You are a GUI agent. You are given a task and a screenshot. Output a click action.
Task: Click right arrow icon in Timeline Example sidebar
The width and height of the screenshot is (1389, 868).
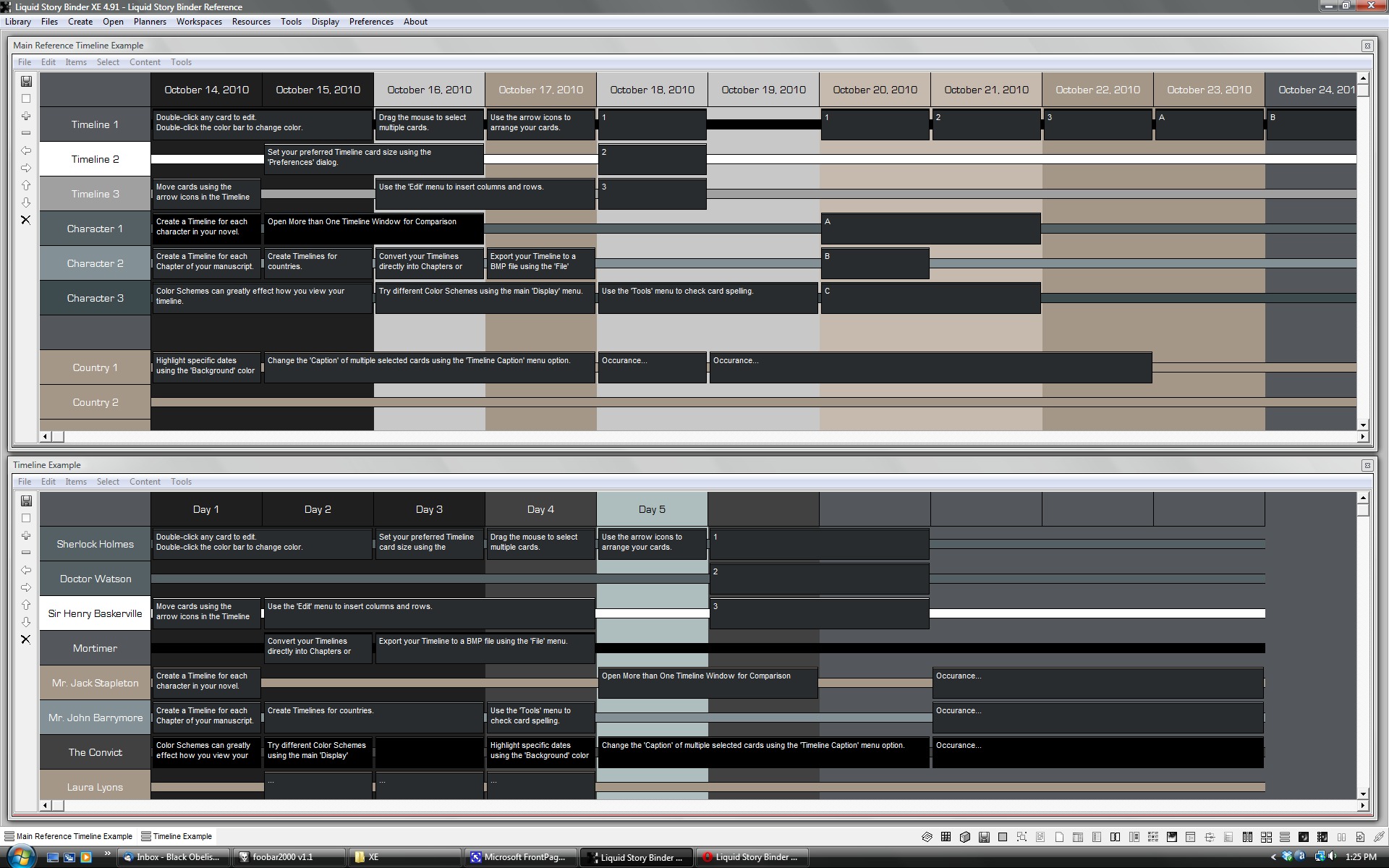tap(26, 587)
